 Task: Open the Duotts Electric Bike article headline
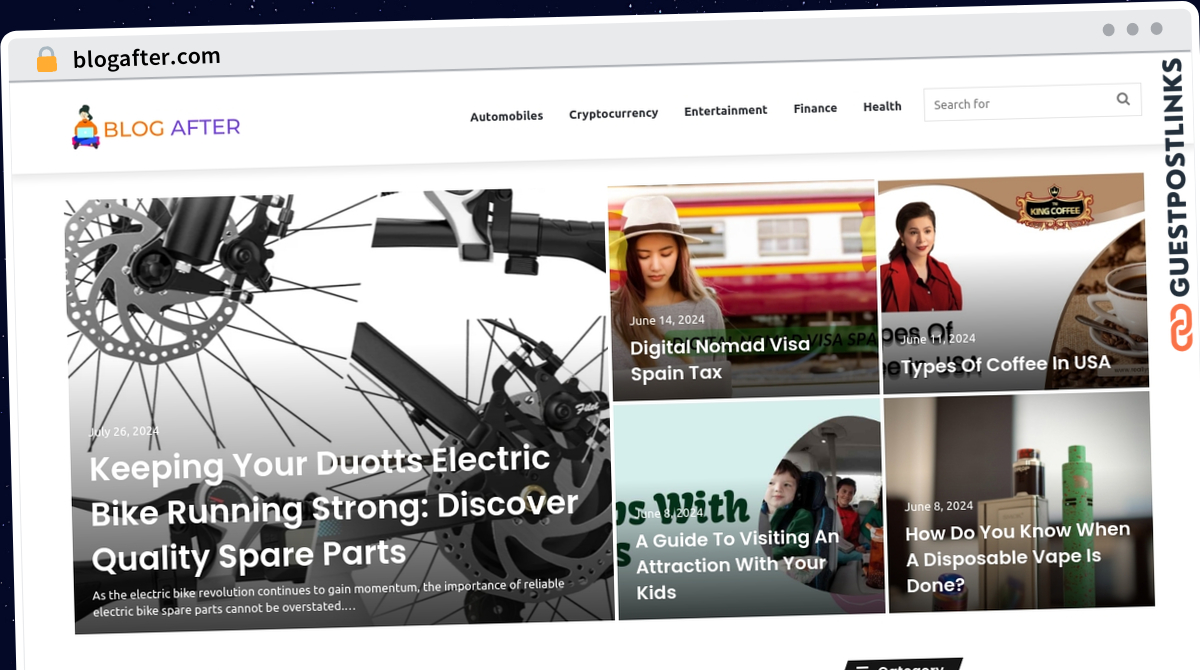pyautogui.click(x=335, y=509)
